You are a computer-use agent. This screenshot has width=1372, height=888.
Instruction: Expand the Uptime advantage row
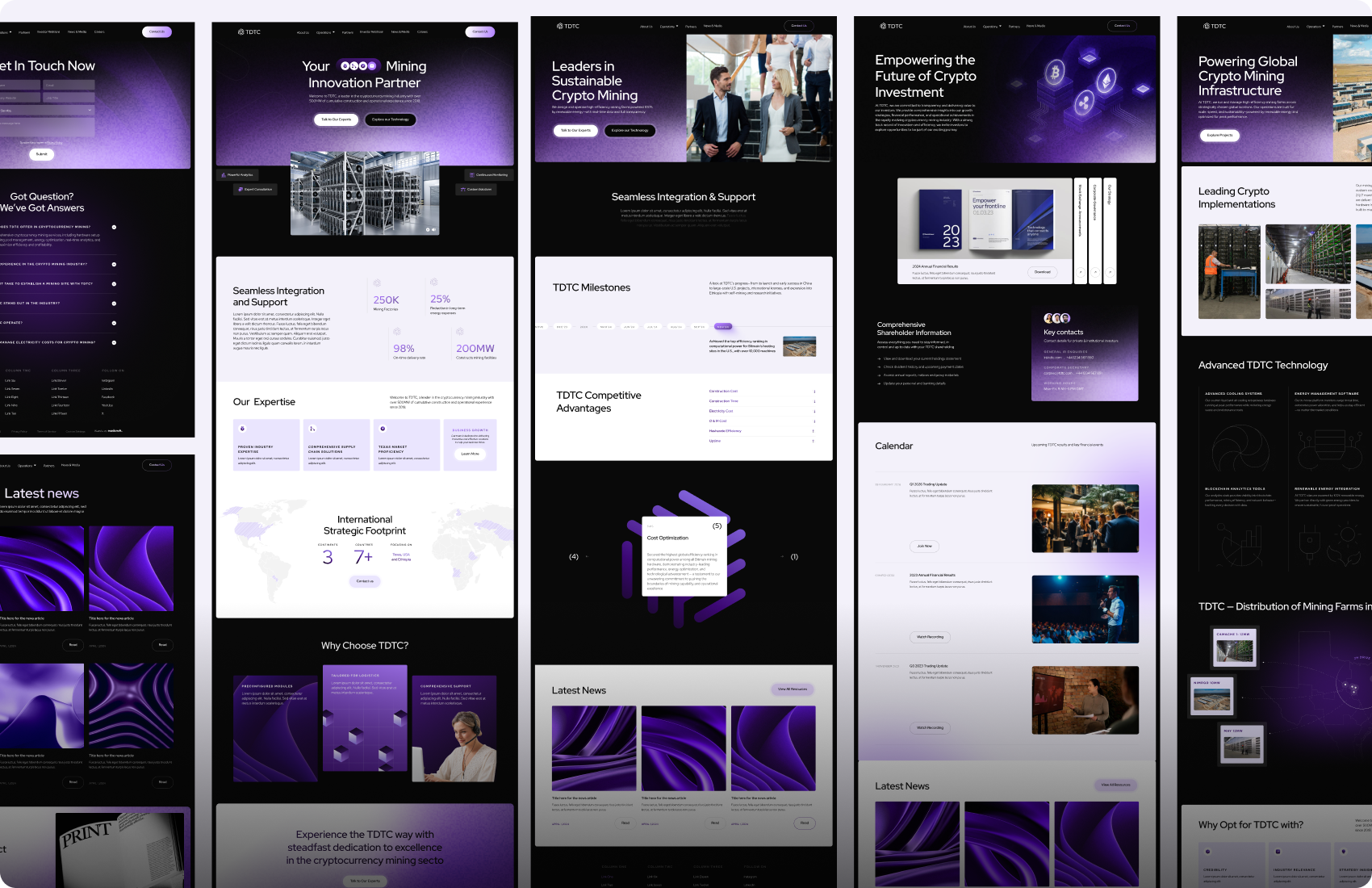pos(762,441)
